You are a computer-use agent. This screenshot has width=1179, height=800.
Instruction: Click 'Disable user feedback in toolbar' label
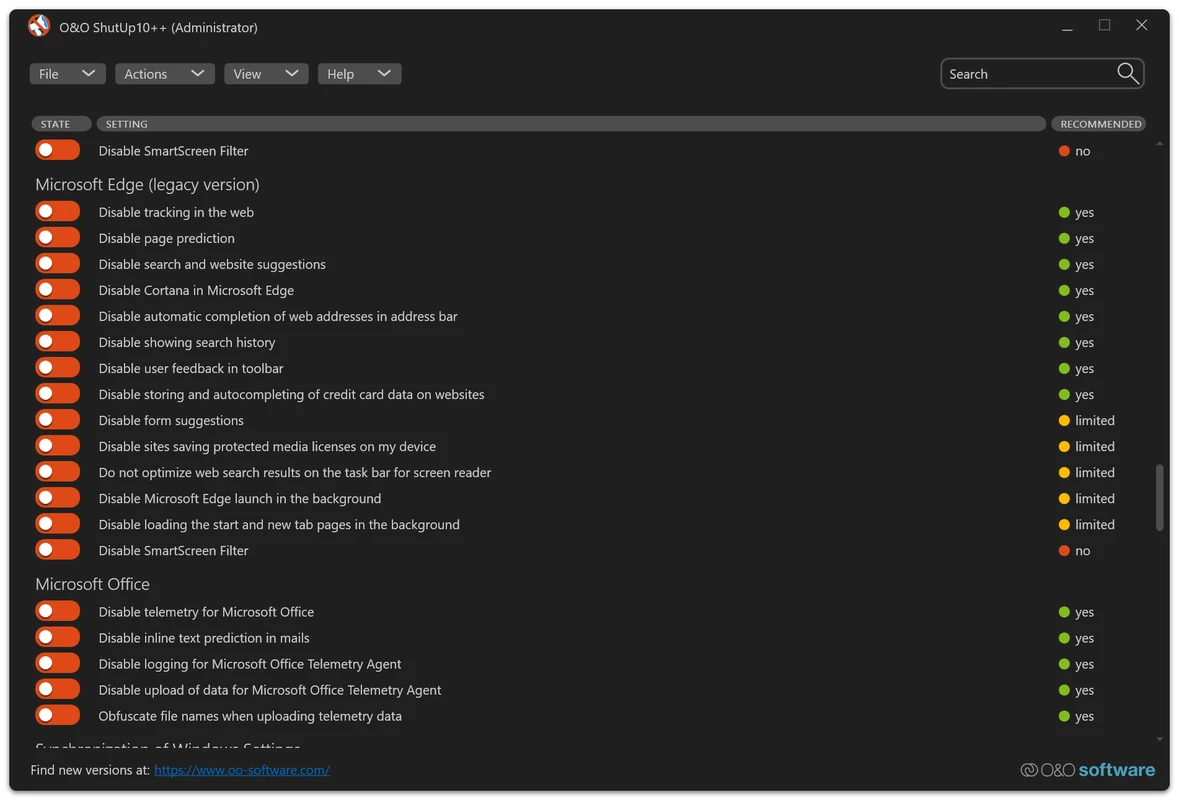pyautogui.click(x=191, y=368)
